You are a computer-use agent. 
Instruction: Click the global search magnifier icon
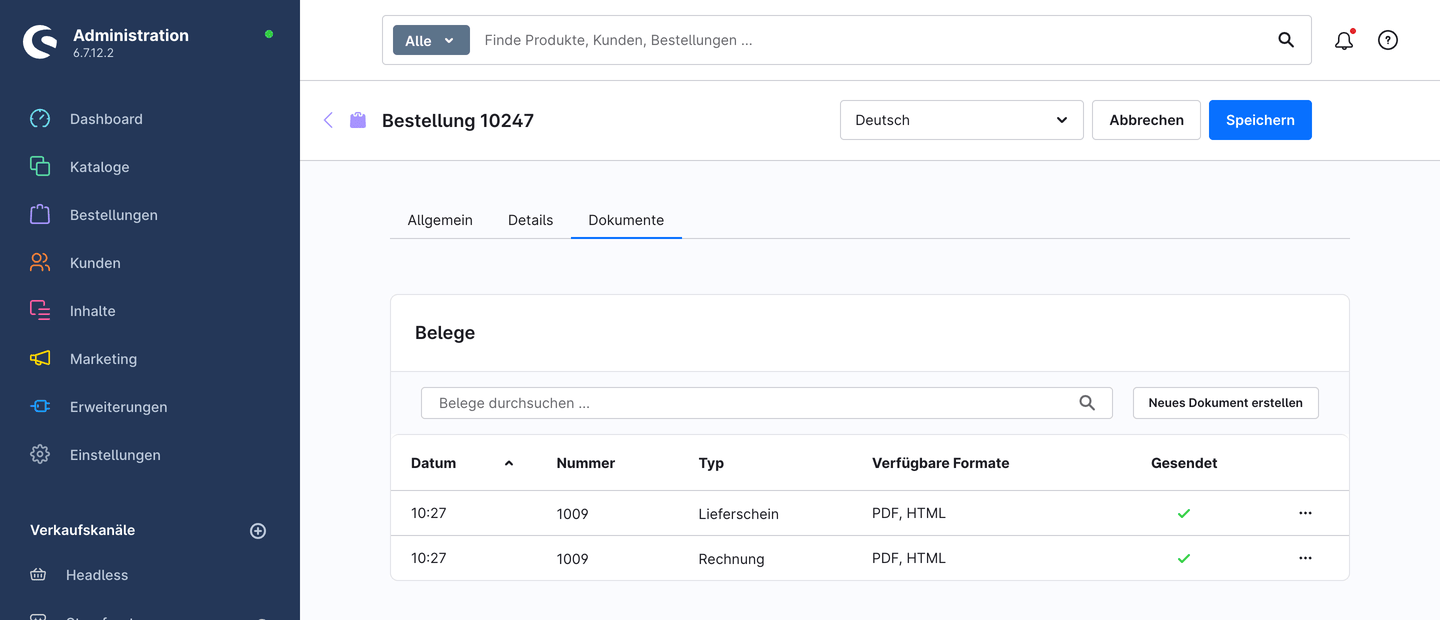pyautogui.click(x=1286, y=40)
